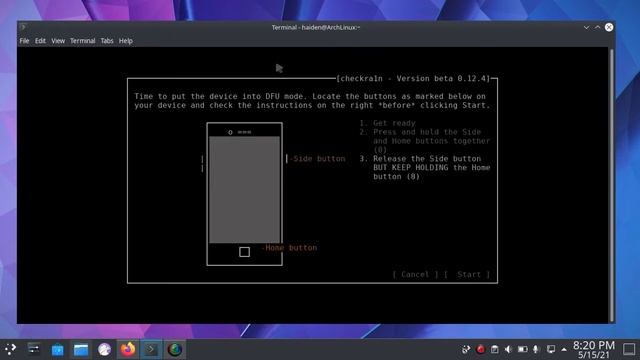Open the View menu
The width and height of the screenshot is (640, 360).
pyautogui.click(x=58, y=41)
